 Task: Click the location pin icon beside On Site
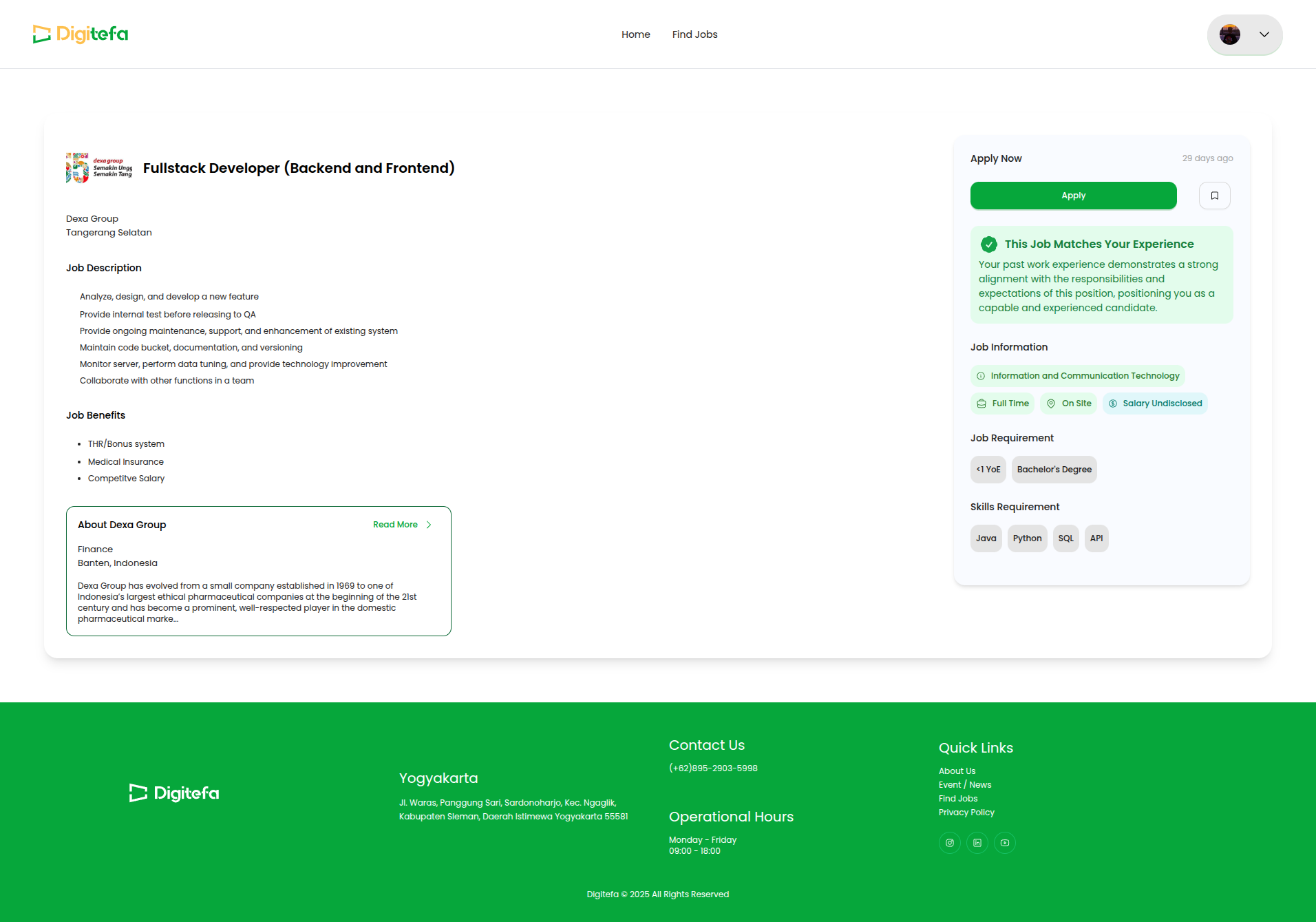pyautogui.click(x=1051, y=404)
